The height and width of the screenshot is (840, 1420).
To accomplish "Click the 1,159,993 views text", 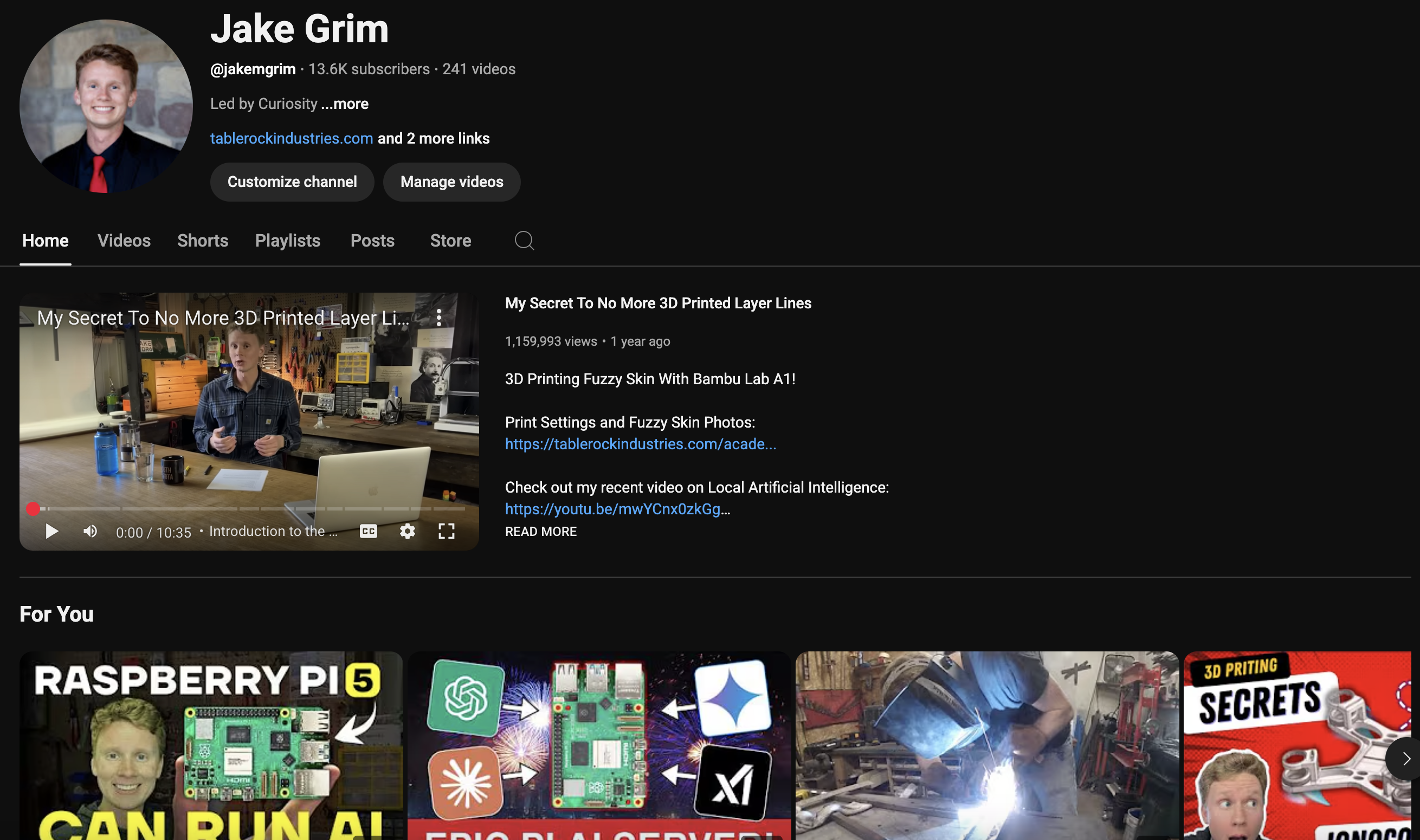I will pos(551,341).
